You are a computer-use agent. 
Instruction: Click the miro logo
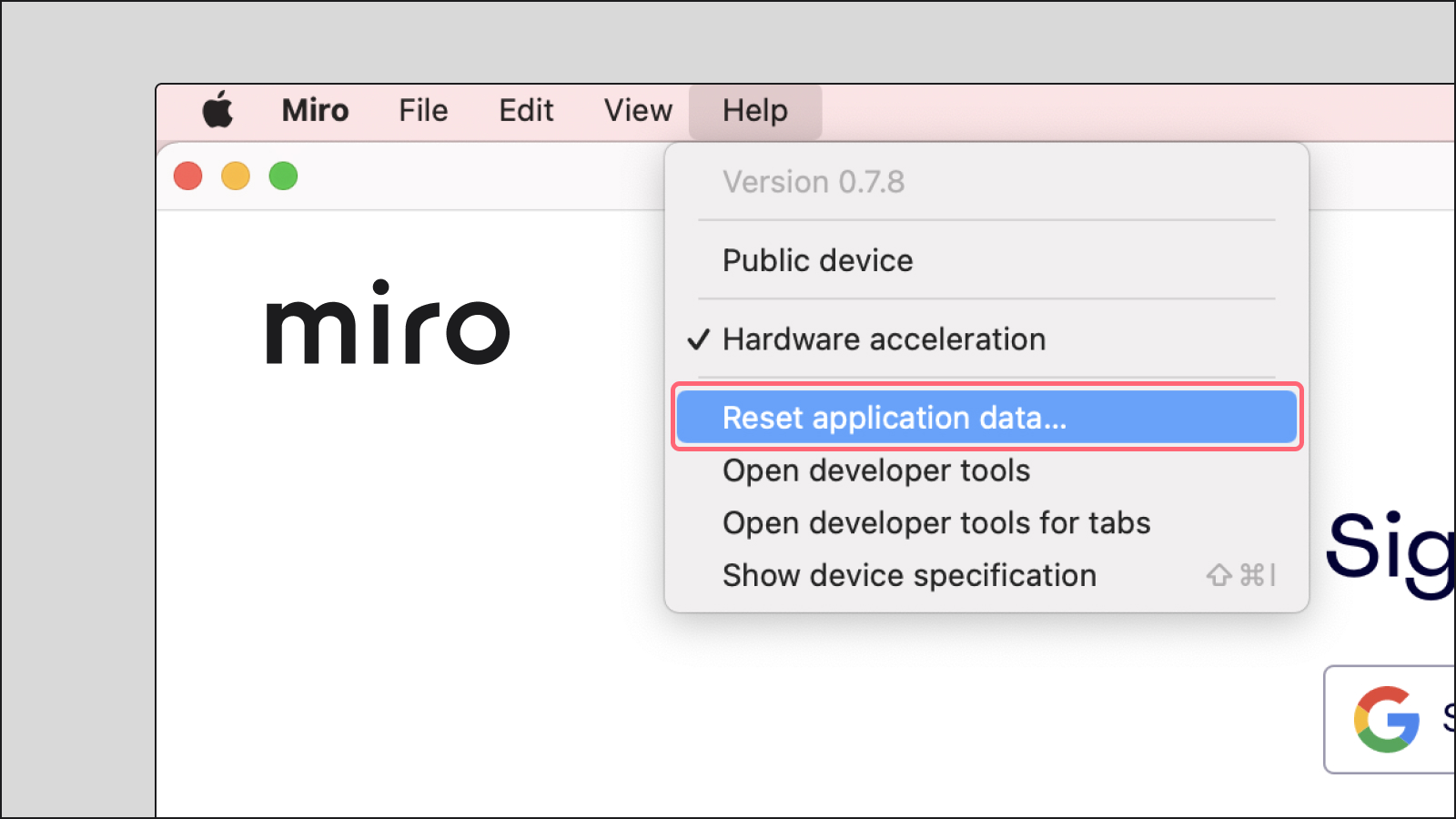(388, 323)
